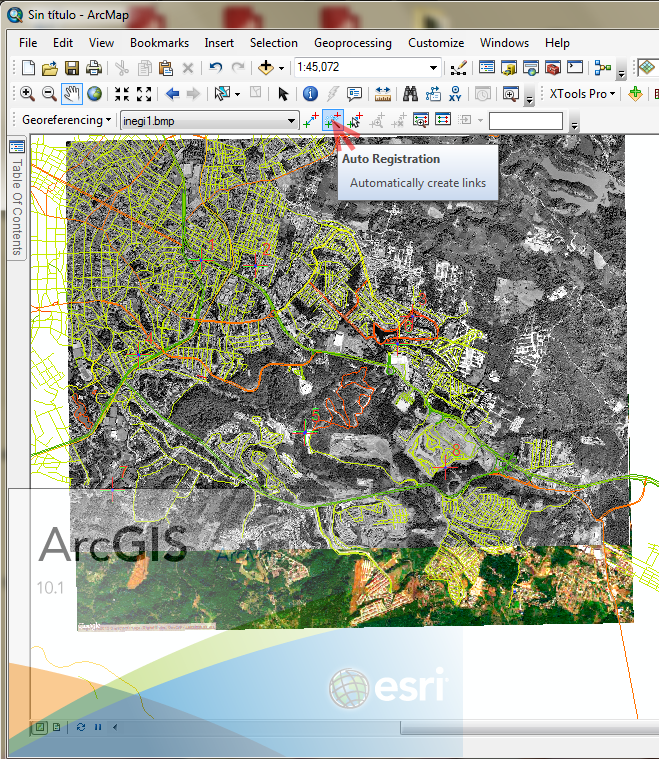Image resolution: width=659 pixels, height=759 pixels.
Task: Select the Zoom In tool
Action: point(27,94)
